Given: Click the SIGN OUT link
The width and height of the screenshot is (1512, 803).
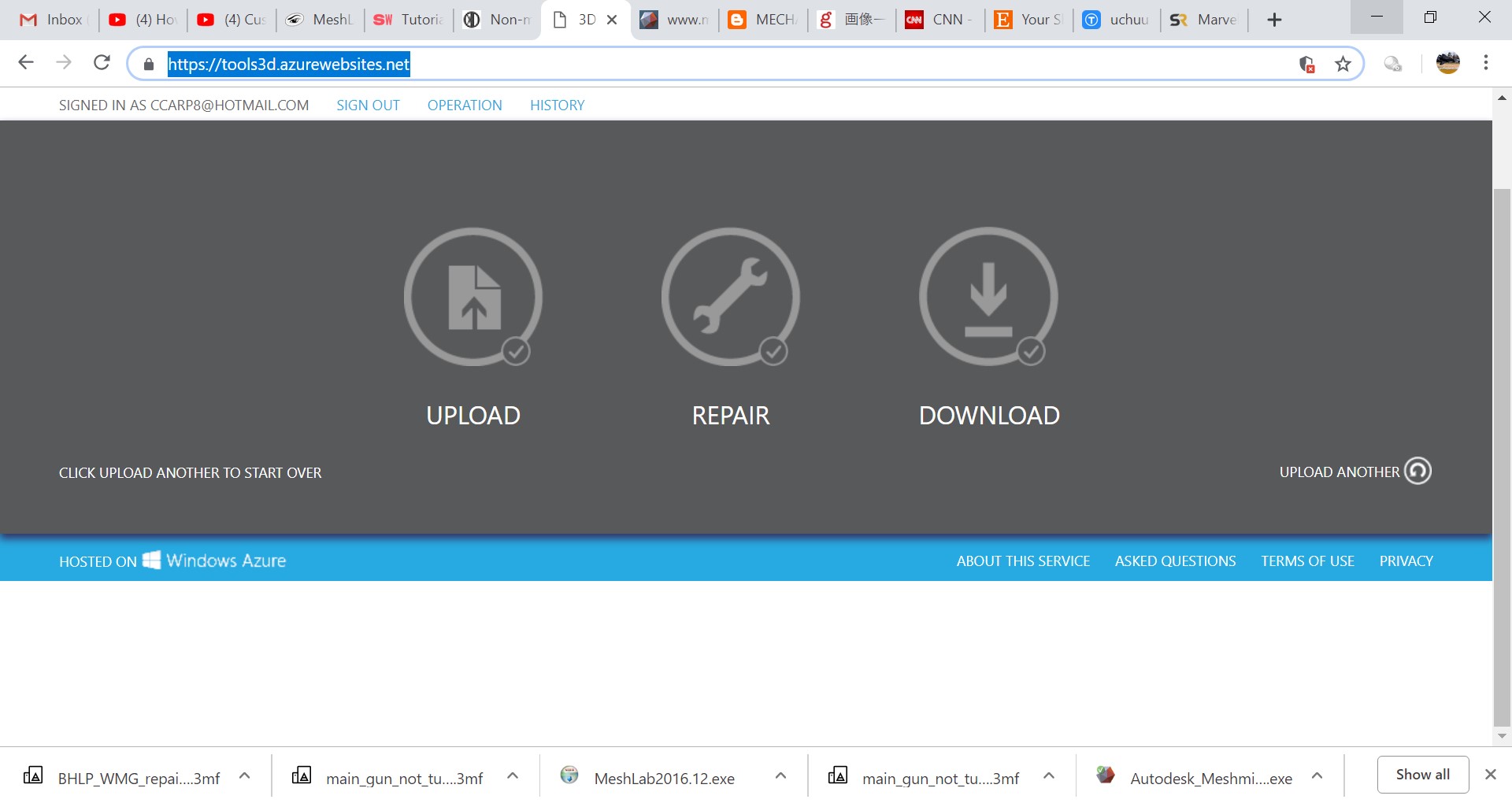Looking at the screenshot, I should 368,105.
